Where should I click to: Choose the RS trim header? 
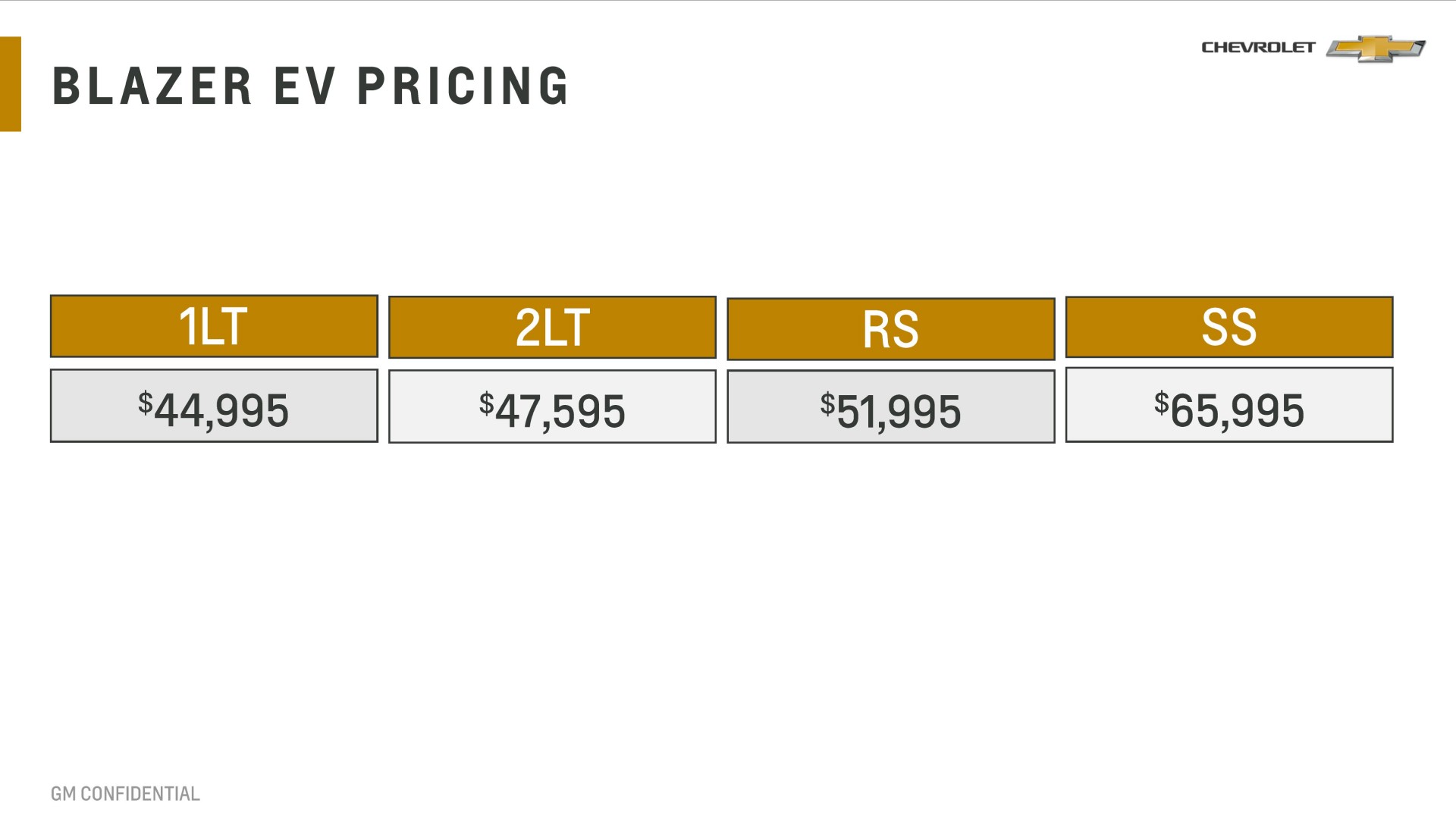point(890,329)
